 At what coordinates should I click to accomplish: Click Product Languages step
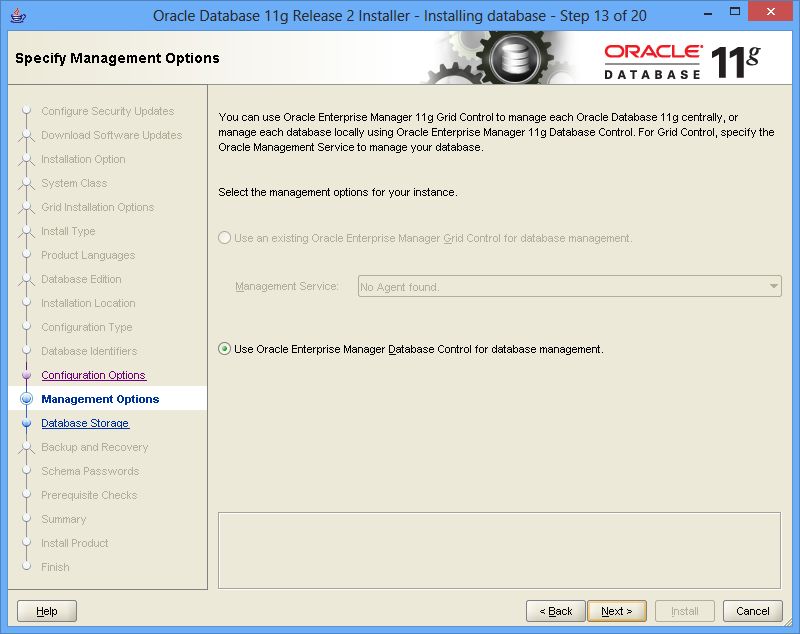pyautogui.click(x=88, y=255)
